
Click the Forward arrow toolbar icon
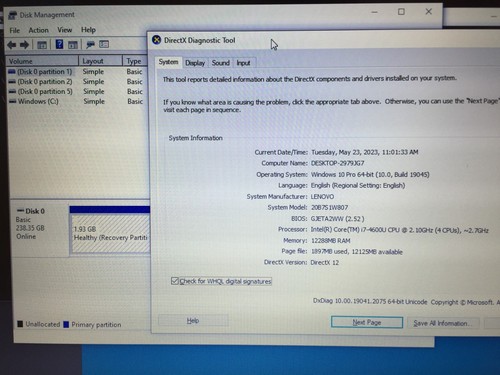(24, 45)
